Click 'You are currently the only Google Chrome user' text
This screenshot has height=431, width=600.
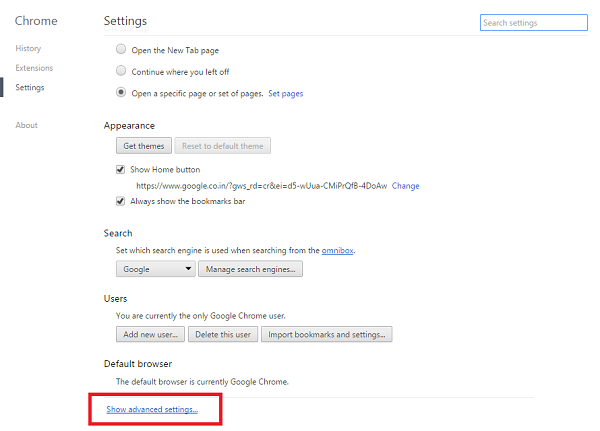coord(201,316)
